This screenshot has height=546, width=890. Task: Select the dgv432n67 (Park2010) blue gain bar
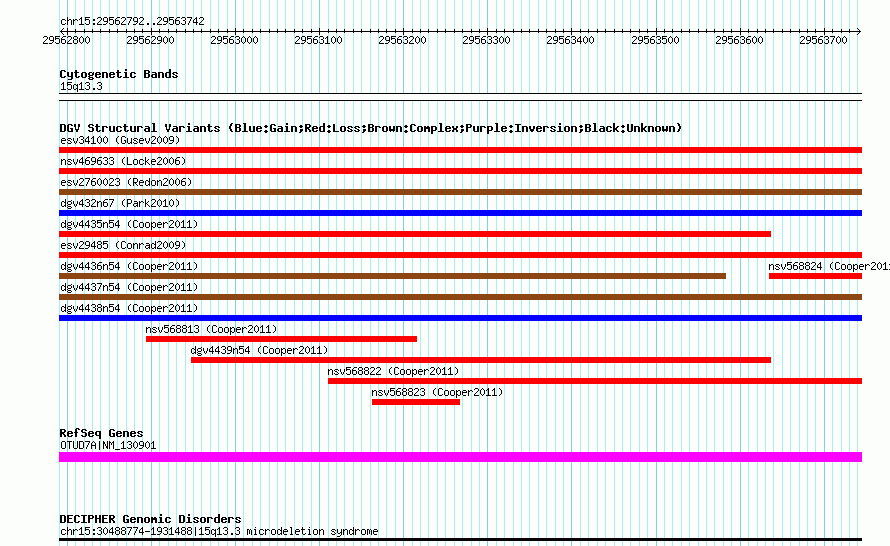460,213
